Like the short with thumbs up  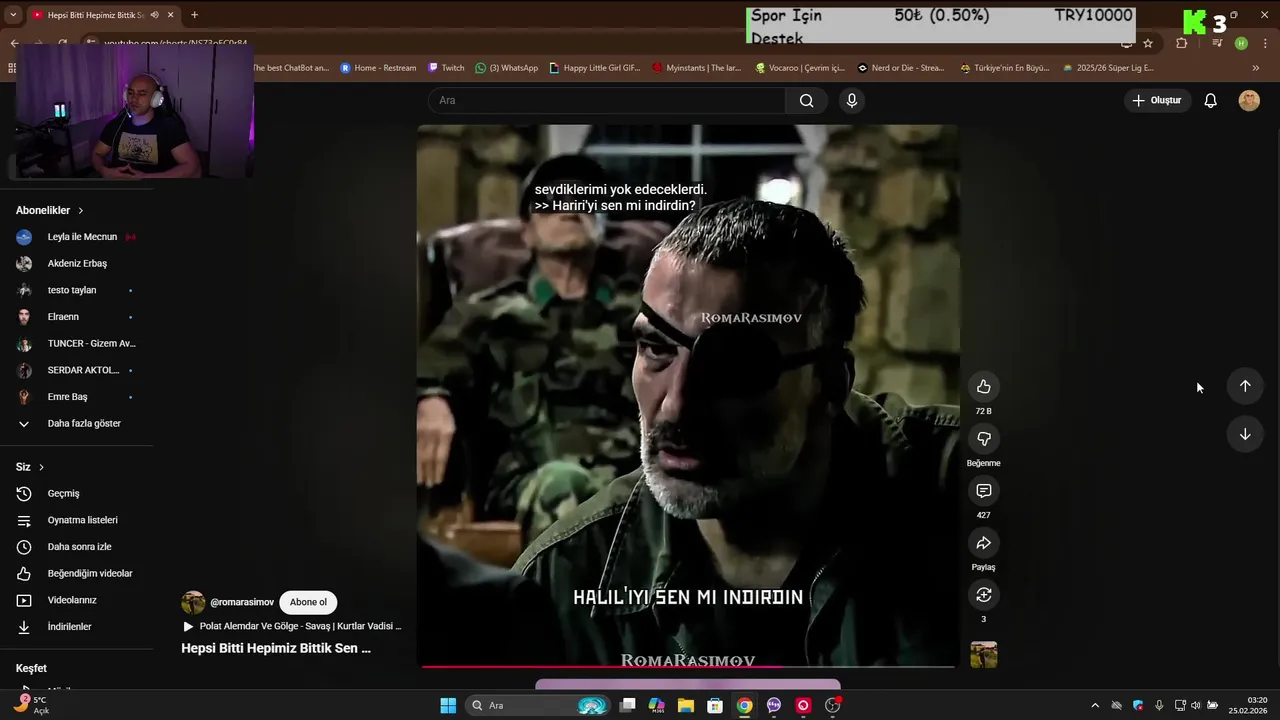pyautogui.click(x=984, y=387)
